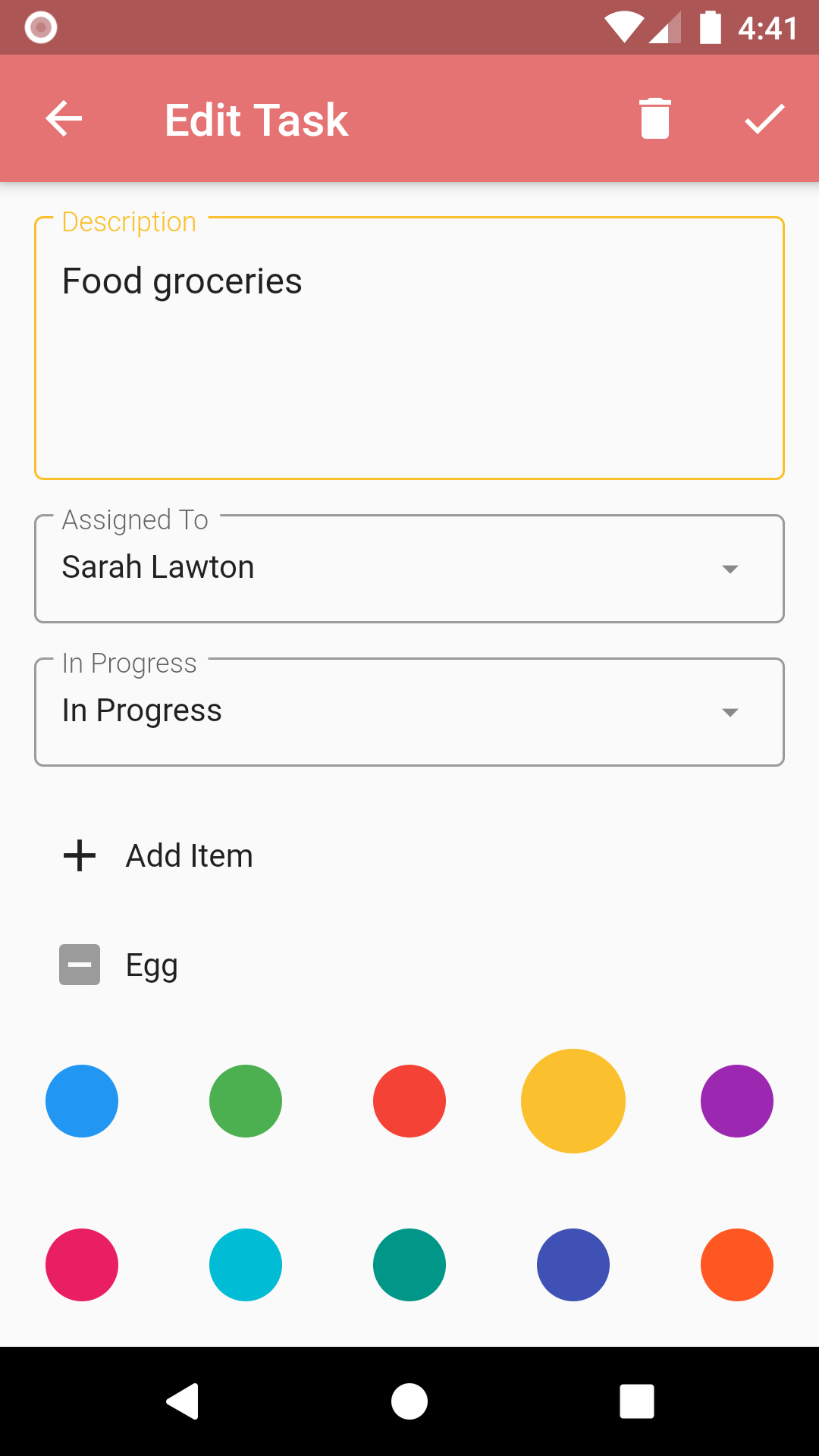Delete task using the trash icon
Image resolution: width=819 pixels, height=1456 pixels.
click(655, 119)
